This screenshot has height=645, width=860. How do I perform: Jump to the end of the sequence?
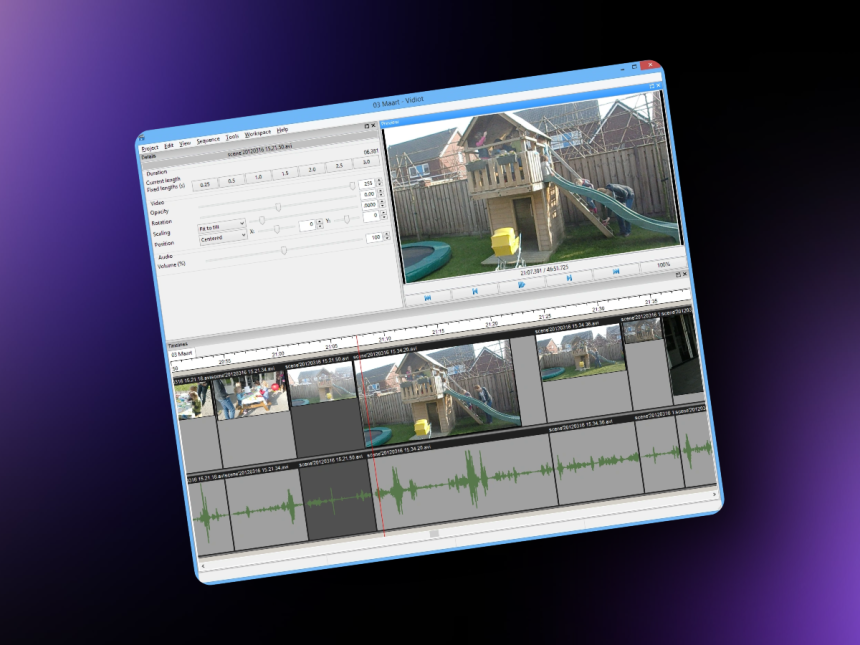coord(616,271)
